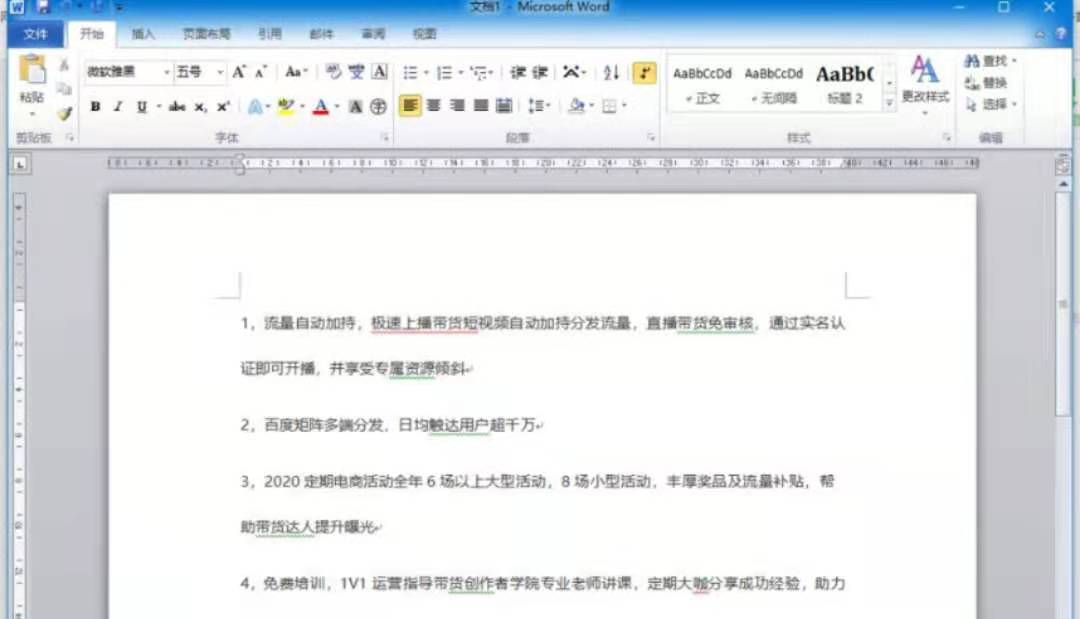
Task: Click the Grow Font icon
Action: coord(239,72)
